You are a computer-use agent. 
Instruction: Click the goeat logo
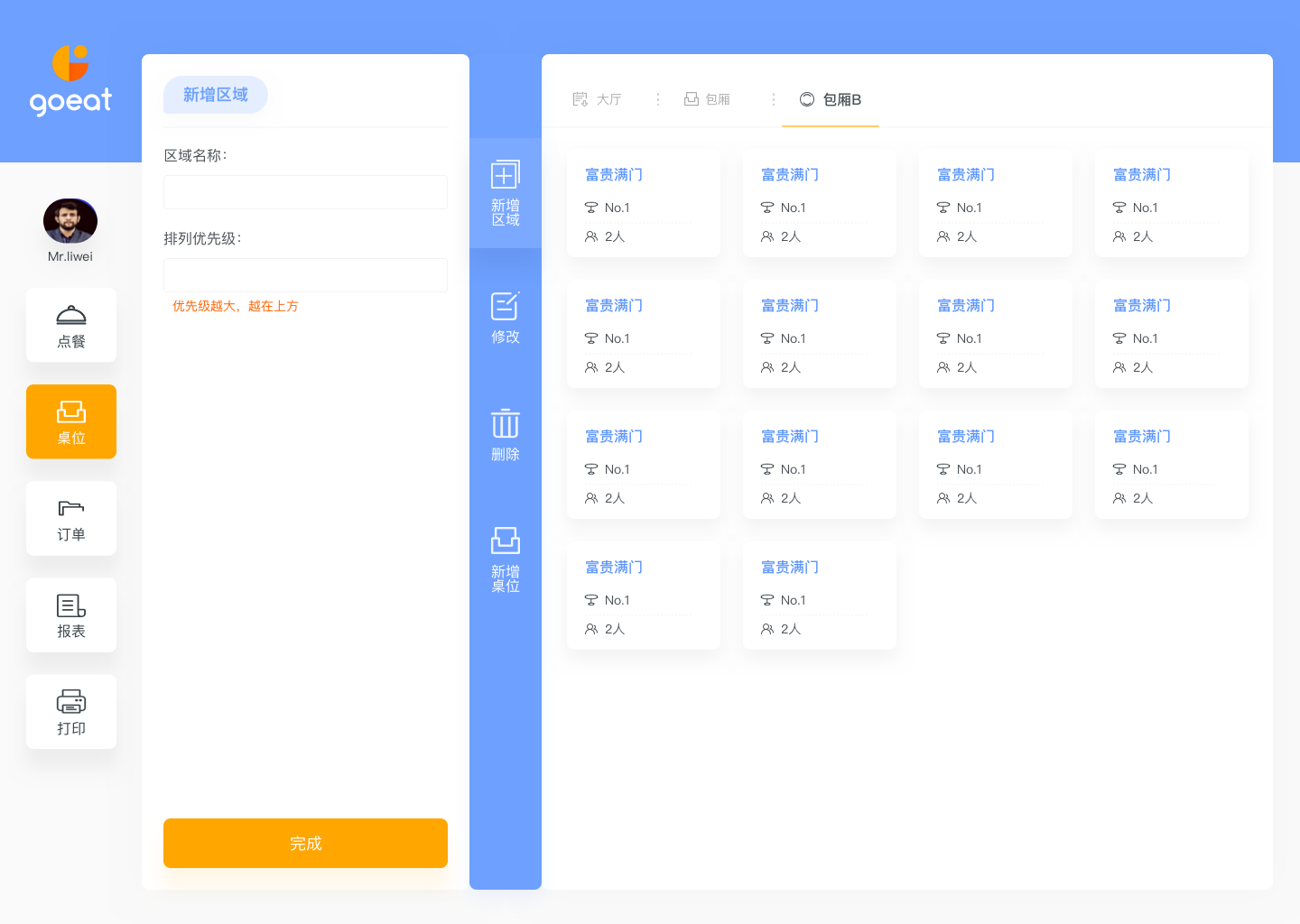click(70, 81)
